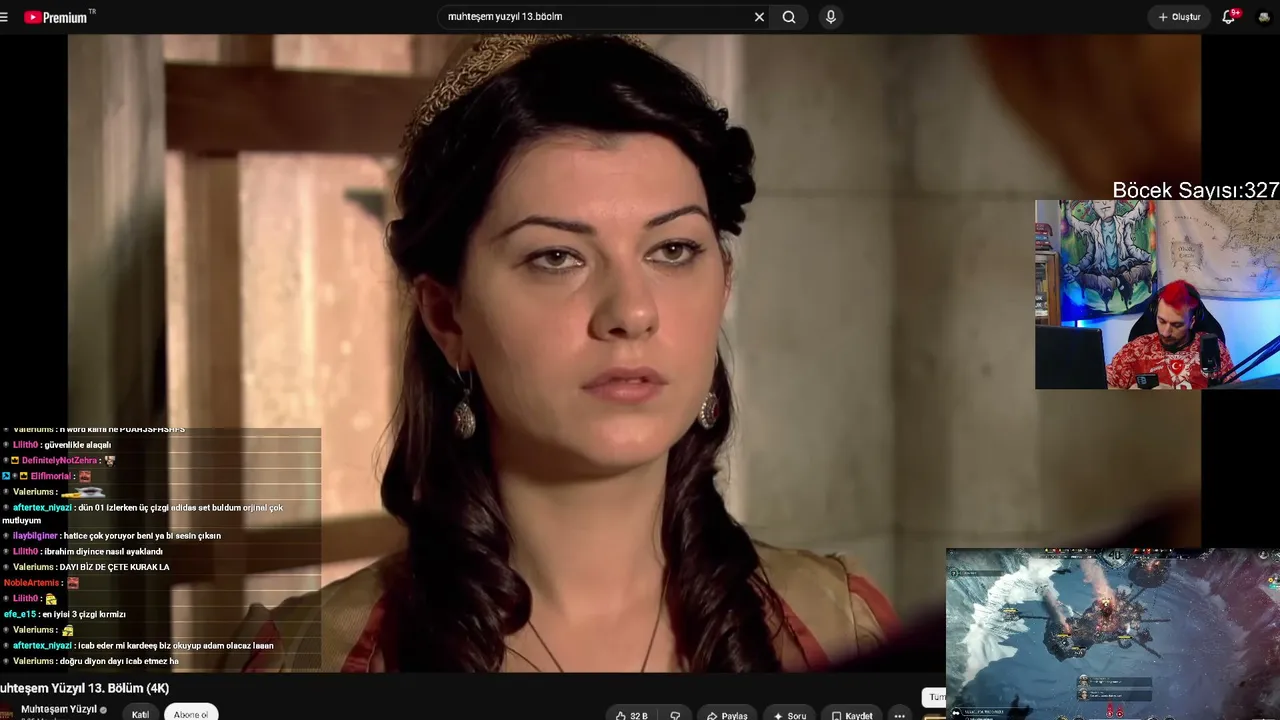1280x720 pixels.
Task: Click the streamer webcam overlay
Action: click(x=1157, y=294)
